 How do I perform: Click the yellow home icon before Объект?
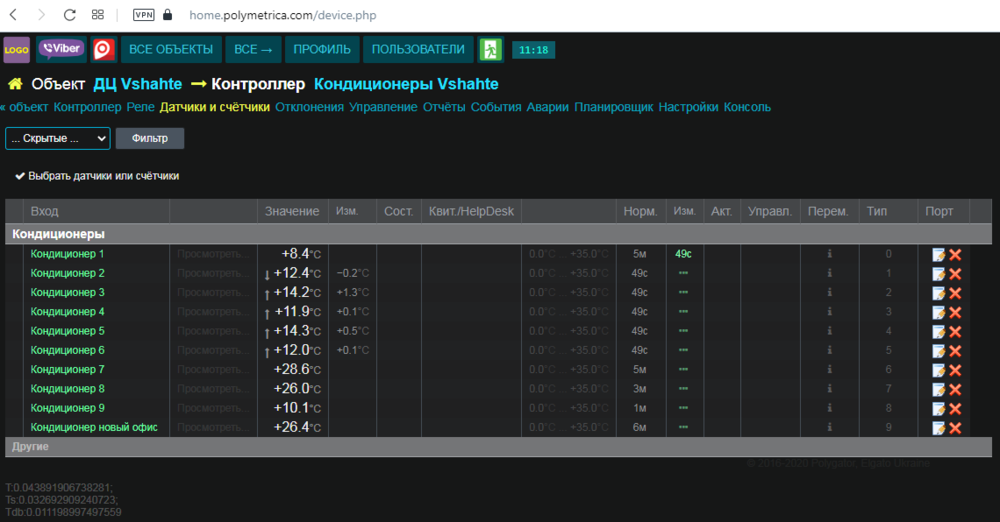coord(15,84)
